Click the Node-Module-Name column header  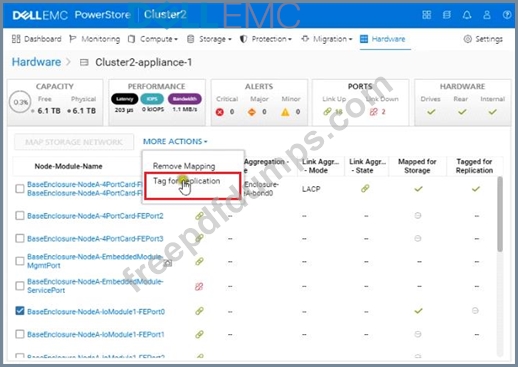click(68, 166)
